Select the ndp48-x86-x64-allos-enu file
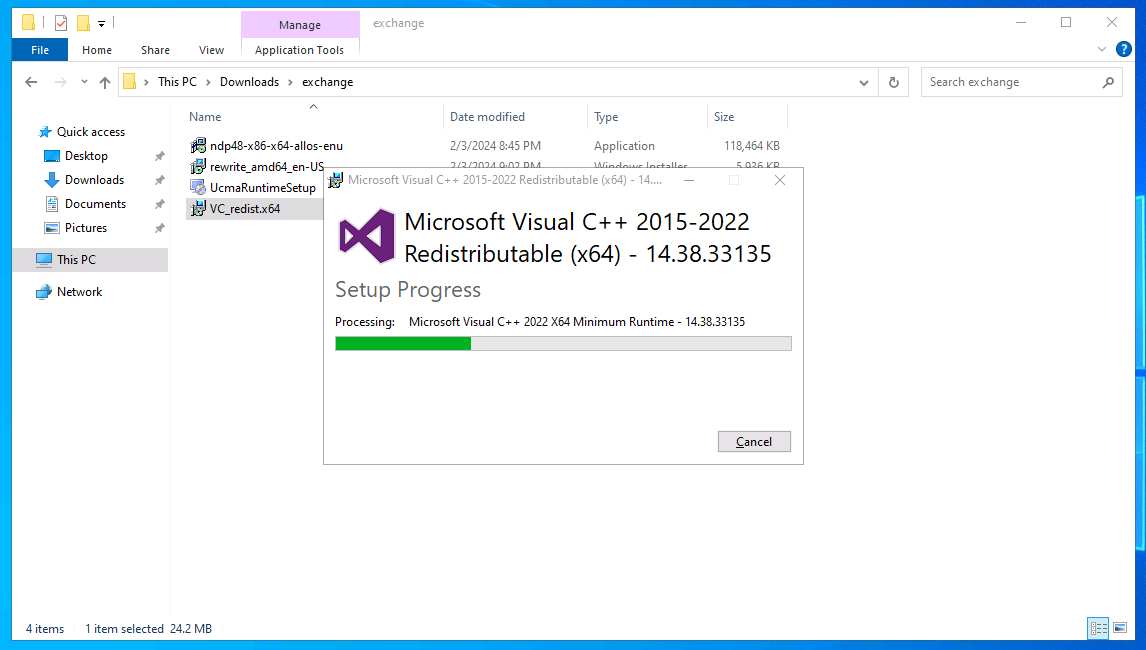Image resolution: width=1146 pixels, height=650 pixels. (276, 146)
